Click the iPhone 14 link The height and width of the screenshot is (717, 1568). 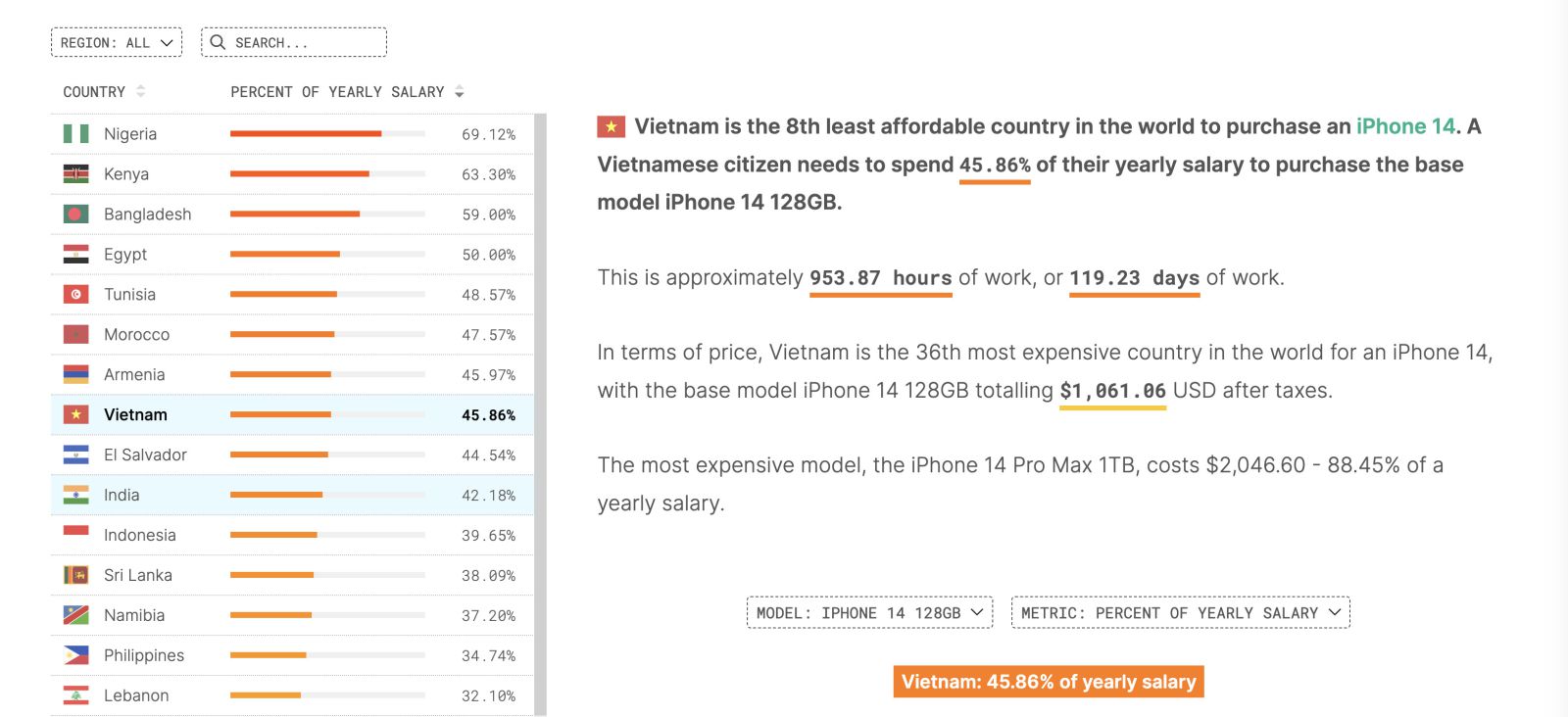1403,125
